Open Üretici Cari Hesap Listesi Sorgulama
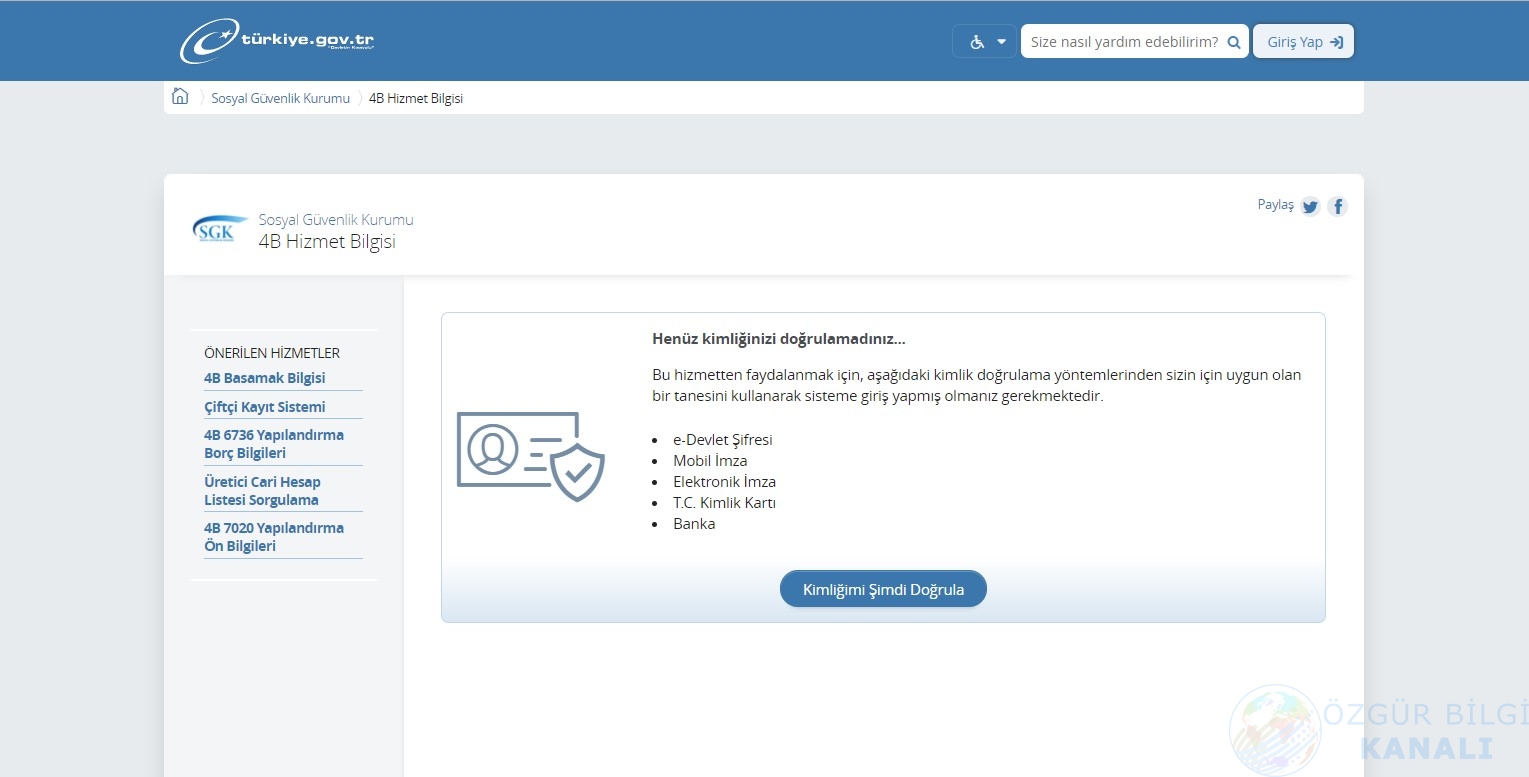This screenshot has height=777, width=1529. (x=262, y=491)
